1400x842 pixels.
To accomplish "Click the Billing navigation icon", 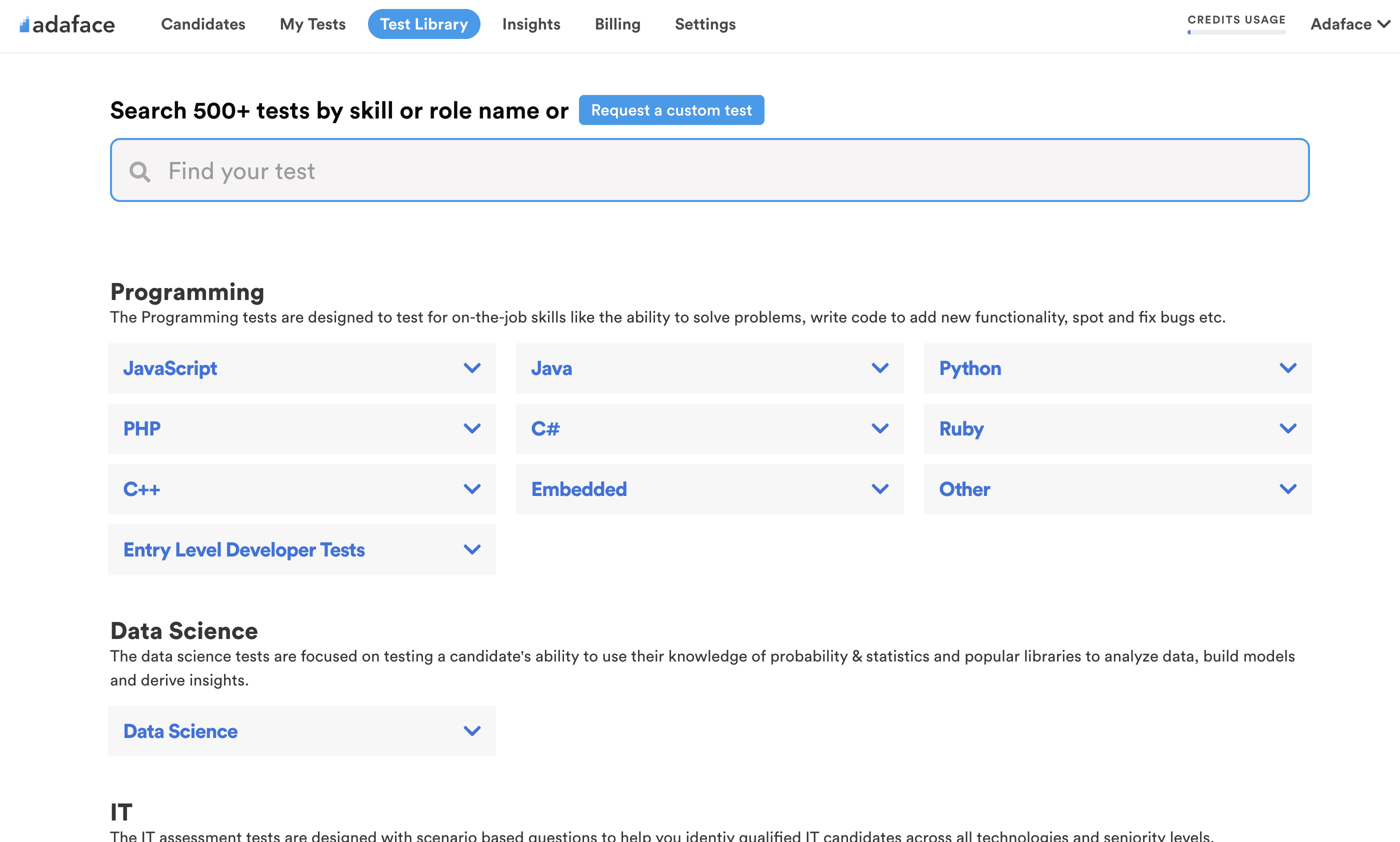I will pyautogui.click(x=618, y=24).
